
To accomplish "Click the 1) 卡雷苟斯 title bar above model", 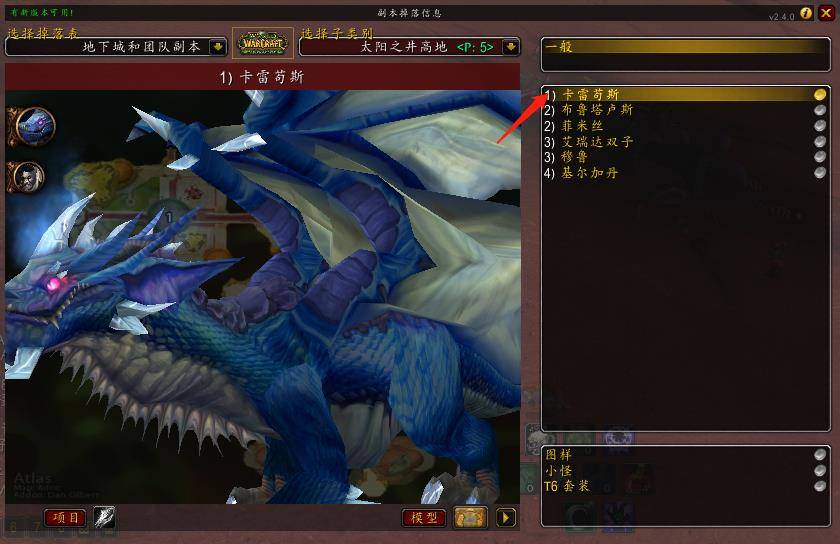I will click(262, 77).
